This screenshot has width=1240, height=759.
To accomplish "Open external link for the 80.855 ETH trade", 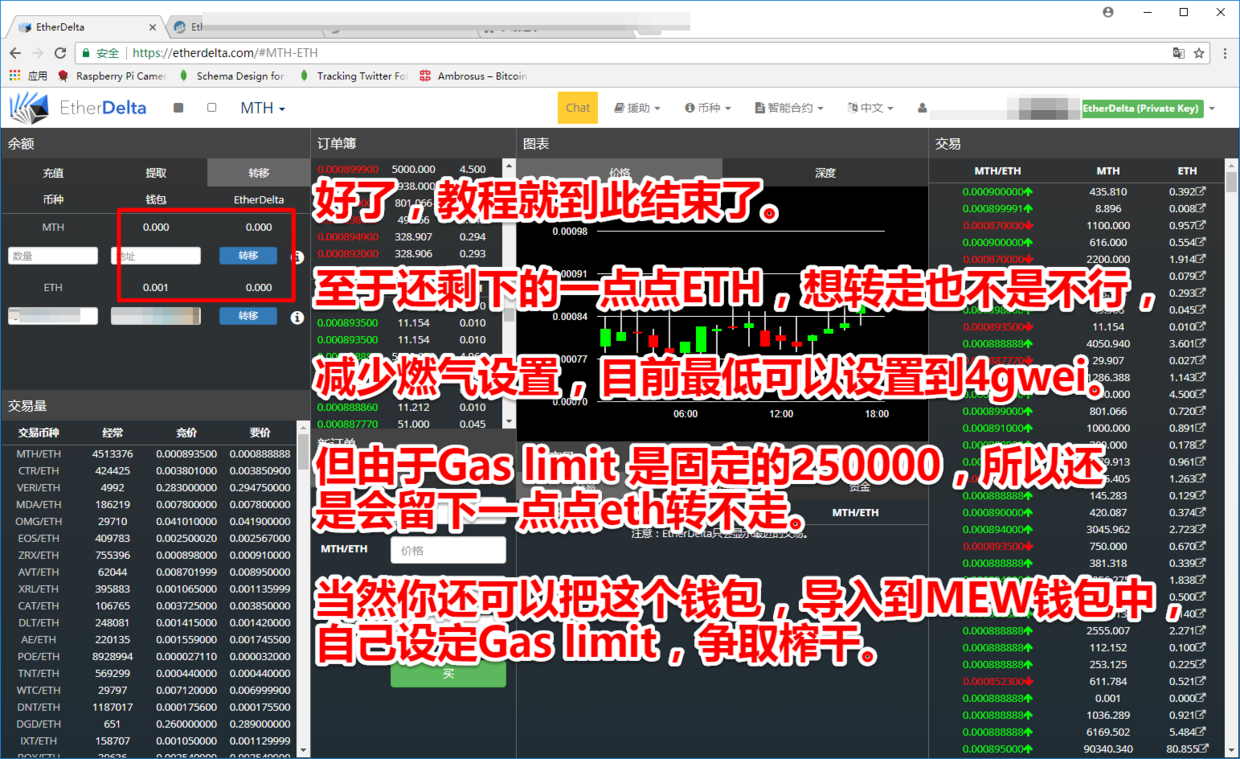I will 1203,749.
